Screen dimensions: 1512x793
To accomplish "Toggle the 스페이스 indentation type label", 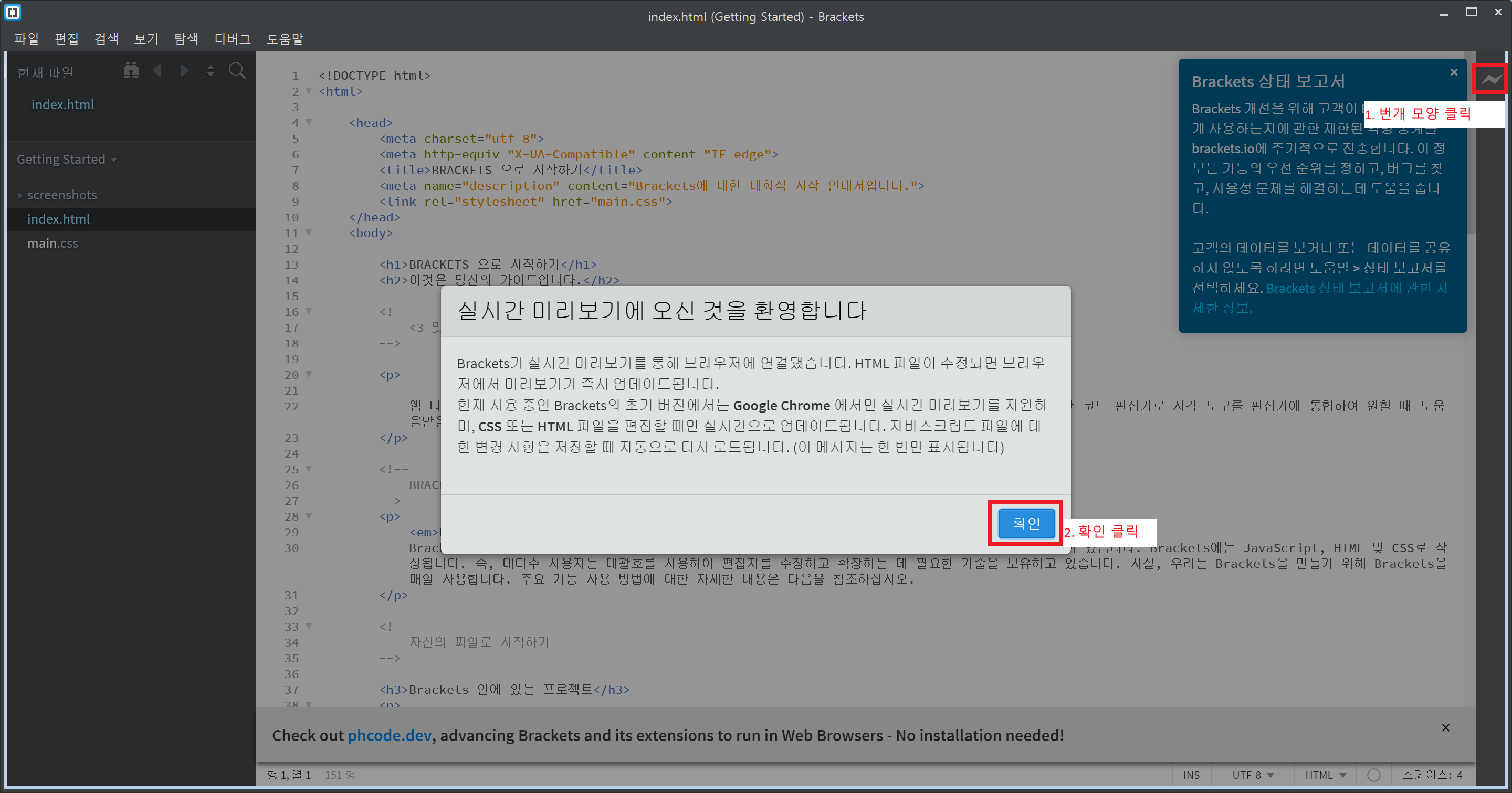I will point(1425,775).
